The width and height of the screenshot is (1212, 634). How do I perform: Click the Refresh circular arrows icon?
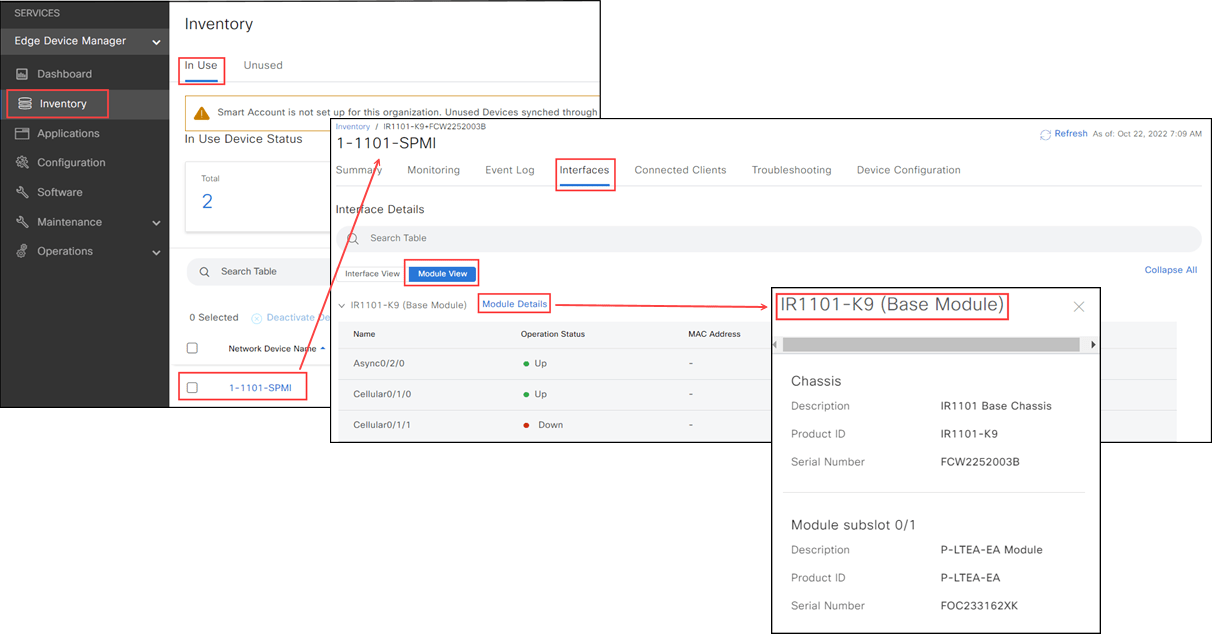tap(1045, 134)
